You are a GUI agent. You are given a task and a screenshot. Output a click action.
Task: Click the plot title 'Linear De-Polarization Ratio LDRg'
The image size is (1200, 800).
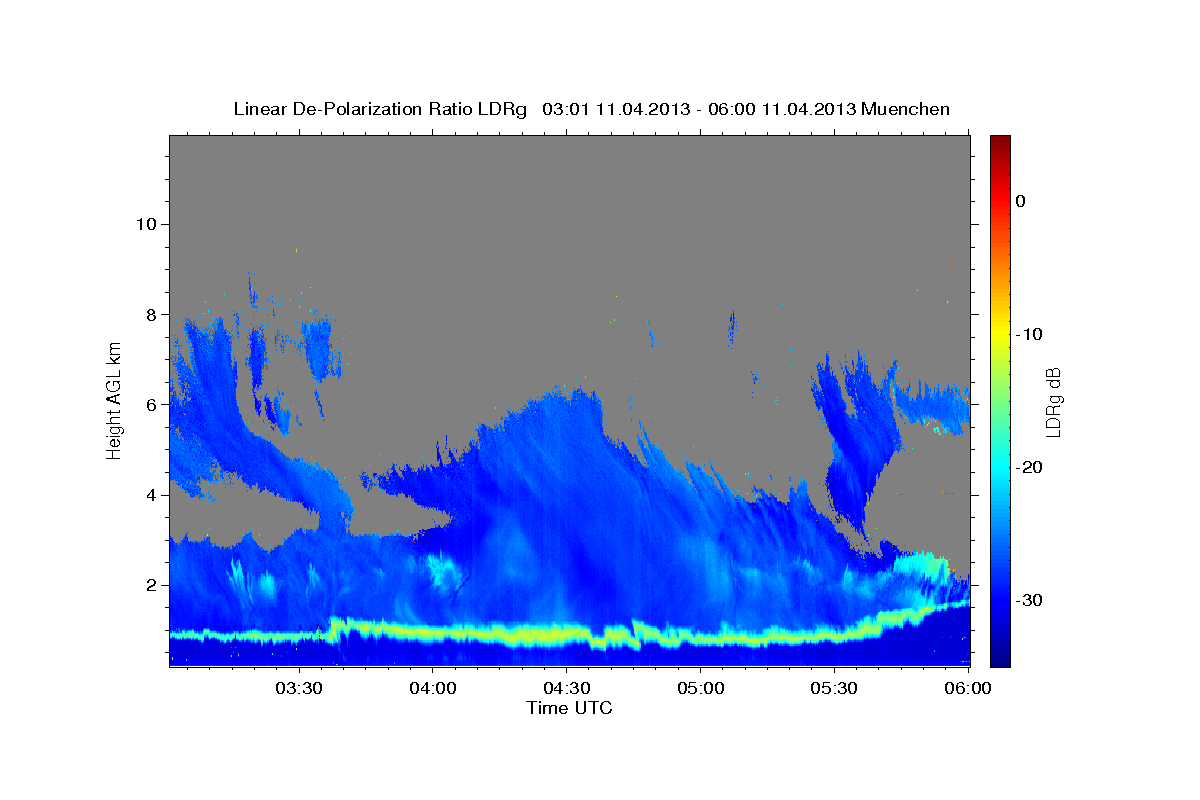click(x=380, y=109)
